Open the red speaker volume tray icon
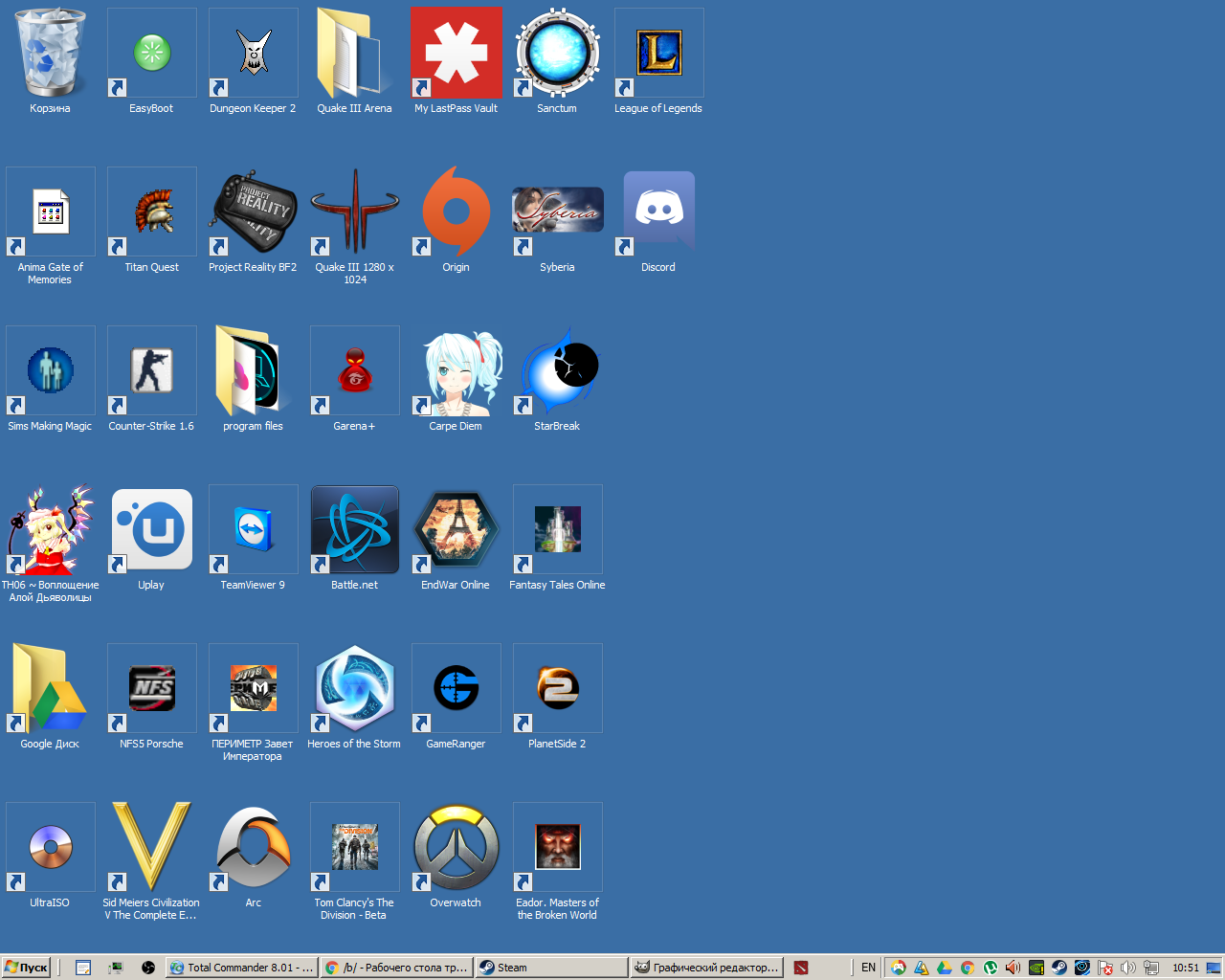The image size is (1225, 980). click(1013, 968)
